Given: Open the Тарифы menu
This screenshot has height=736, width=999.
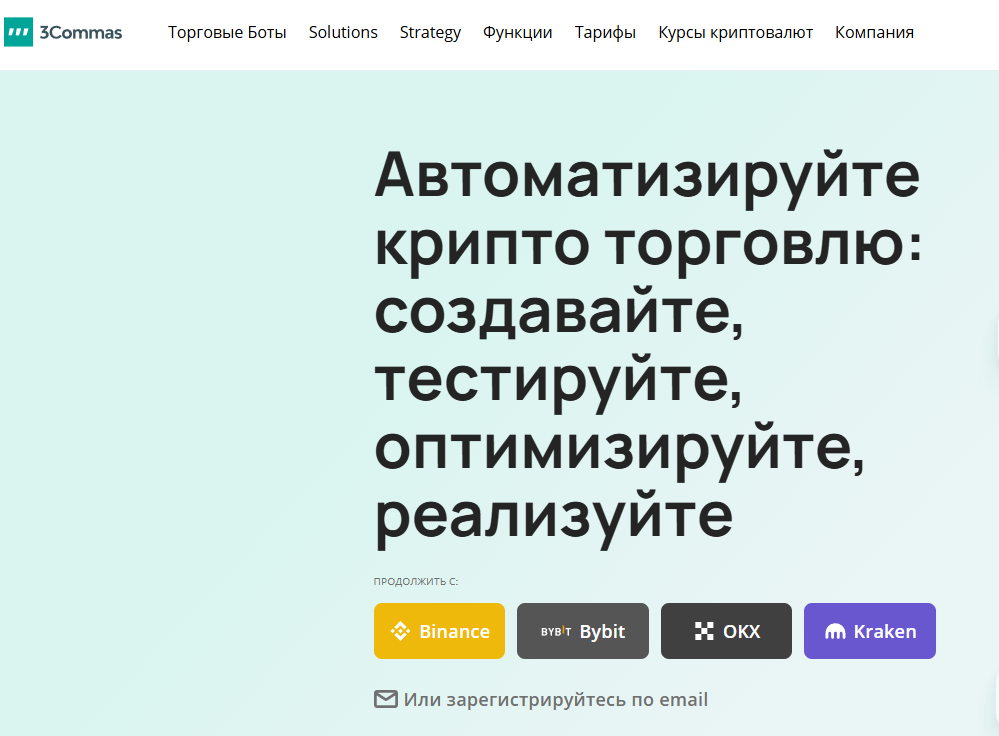Looking at the screenshot, I should click(x=605, y=32).
